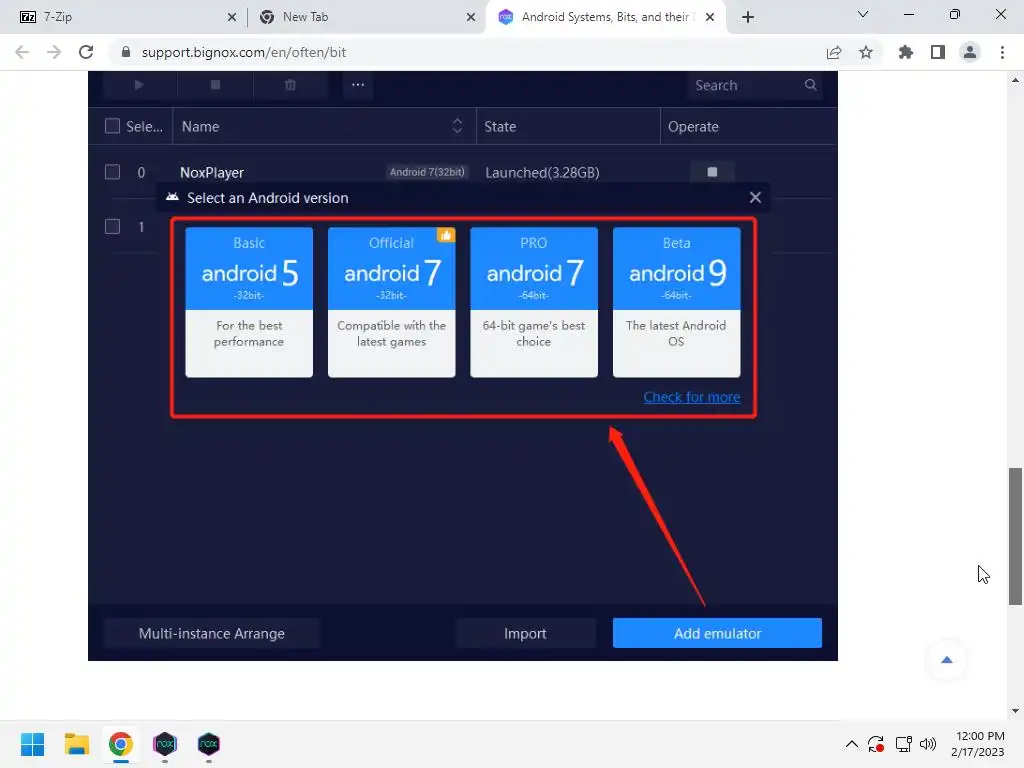The width and height of the screenshot is (1024, 768).
Task: Click the thumbs-up recommended badge
Action: coord(446,235)
